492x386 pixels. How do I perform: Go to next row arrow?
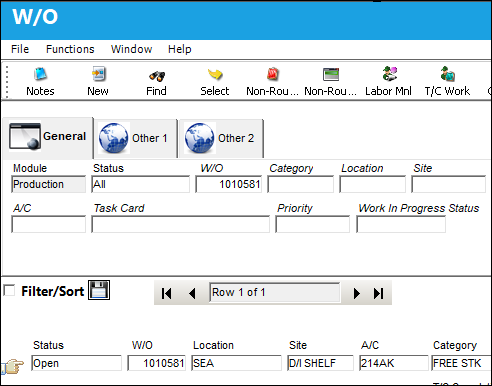click(x=356, y=293)
